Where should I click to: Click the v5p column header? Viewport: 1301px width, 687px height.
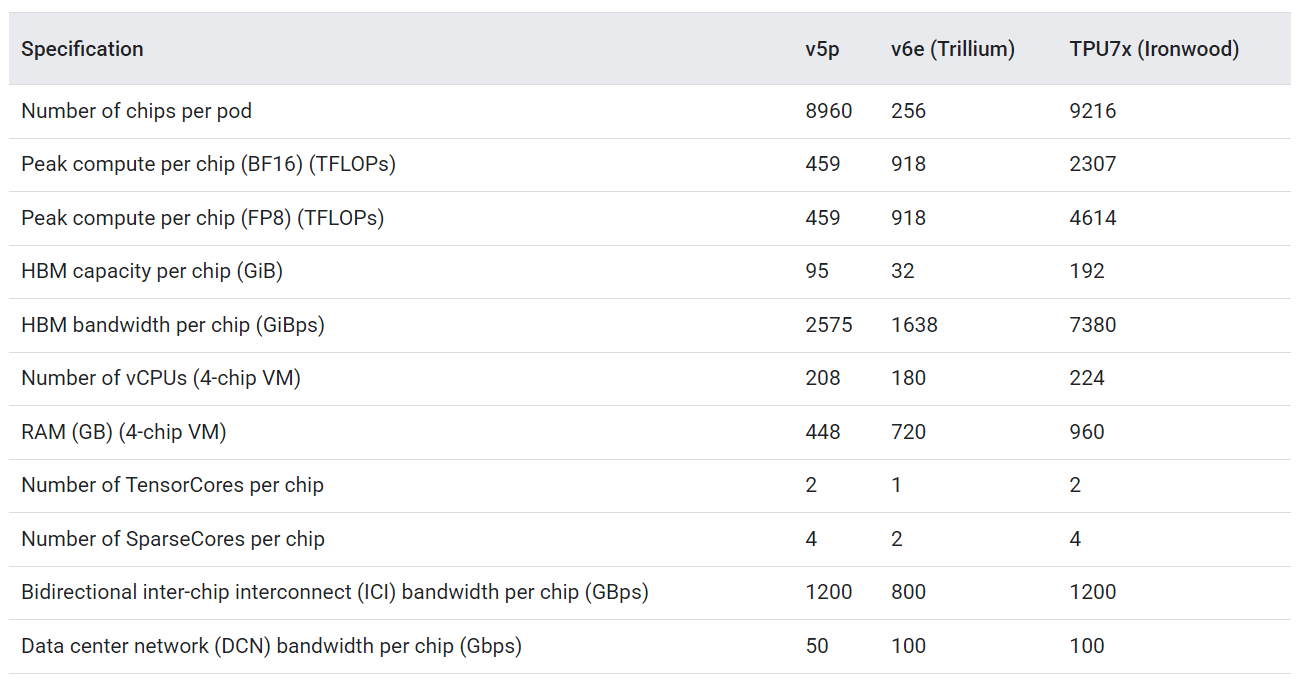[x=822, y=49]
